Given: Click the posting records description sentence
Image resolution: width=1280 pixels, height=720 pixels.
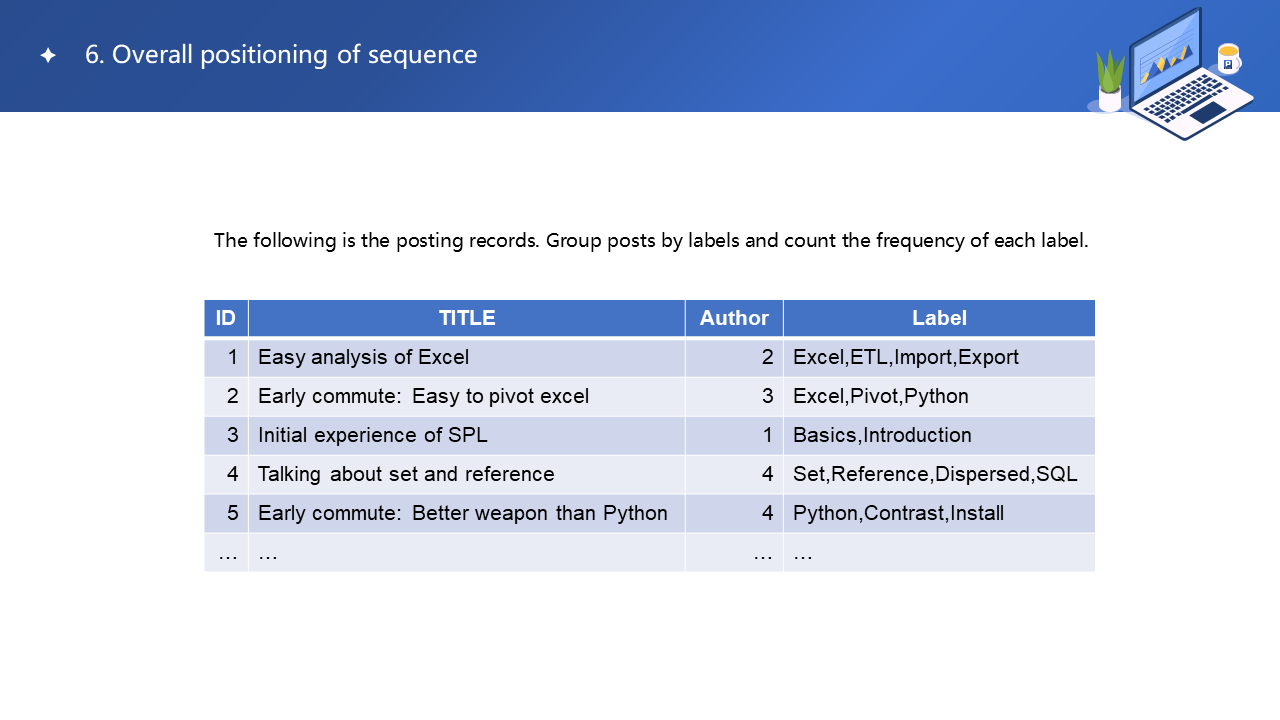Looking at the screenshot, I should [x=650, y=241].
